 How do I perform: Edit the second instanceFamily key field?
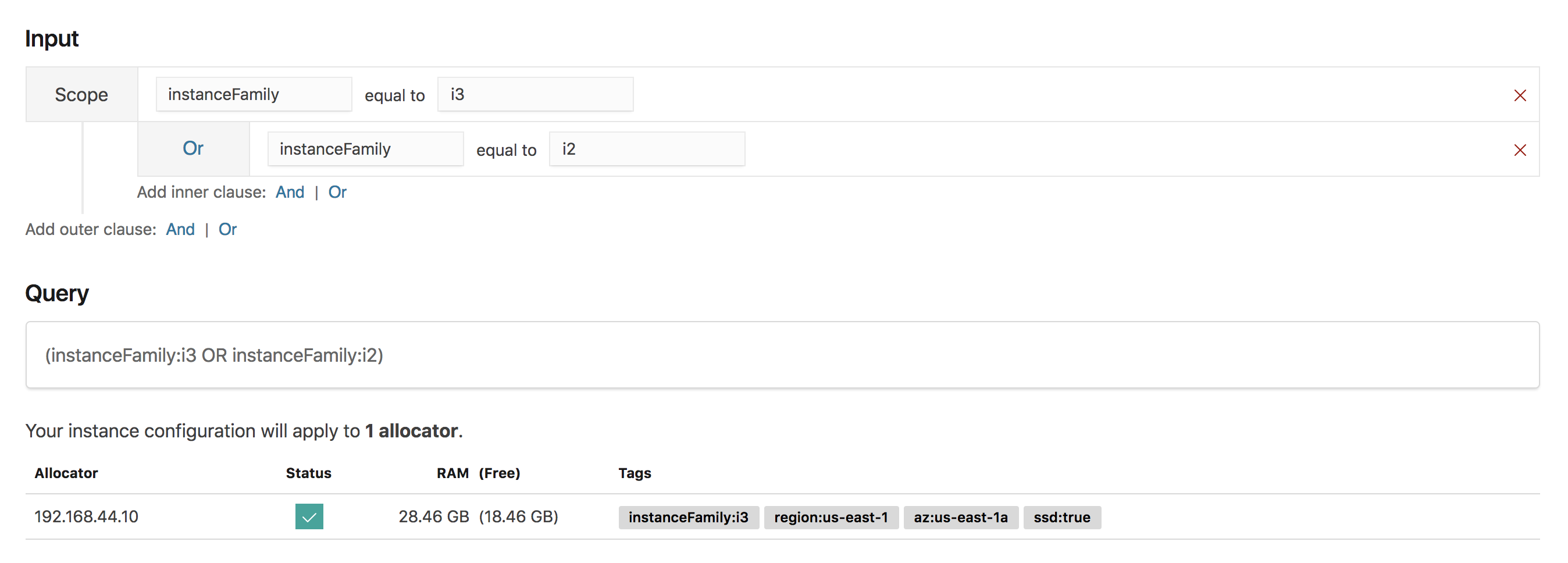click(365, 149)
